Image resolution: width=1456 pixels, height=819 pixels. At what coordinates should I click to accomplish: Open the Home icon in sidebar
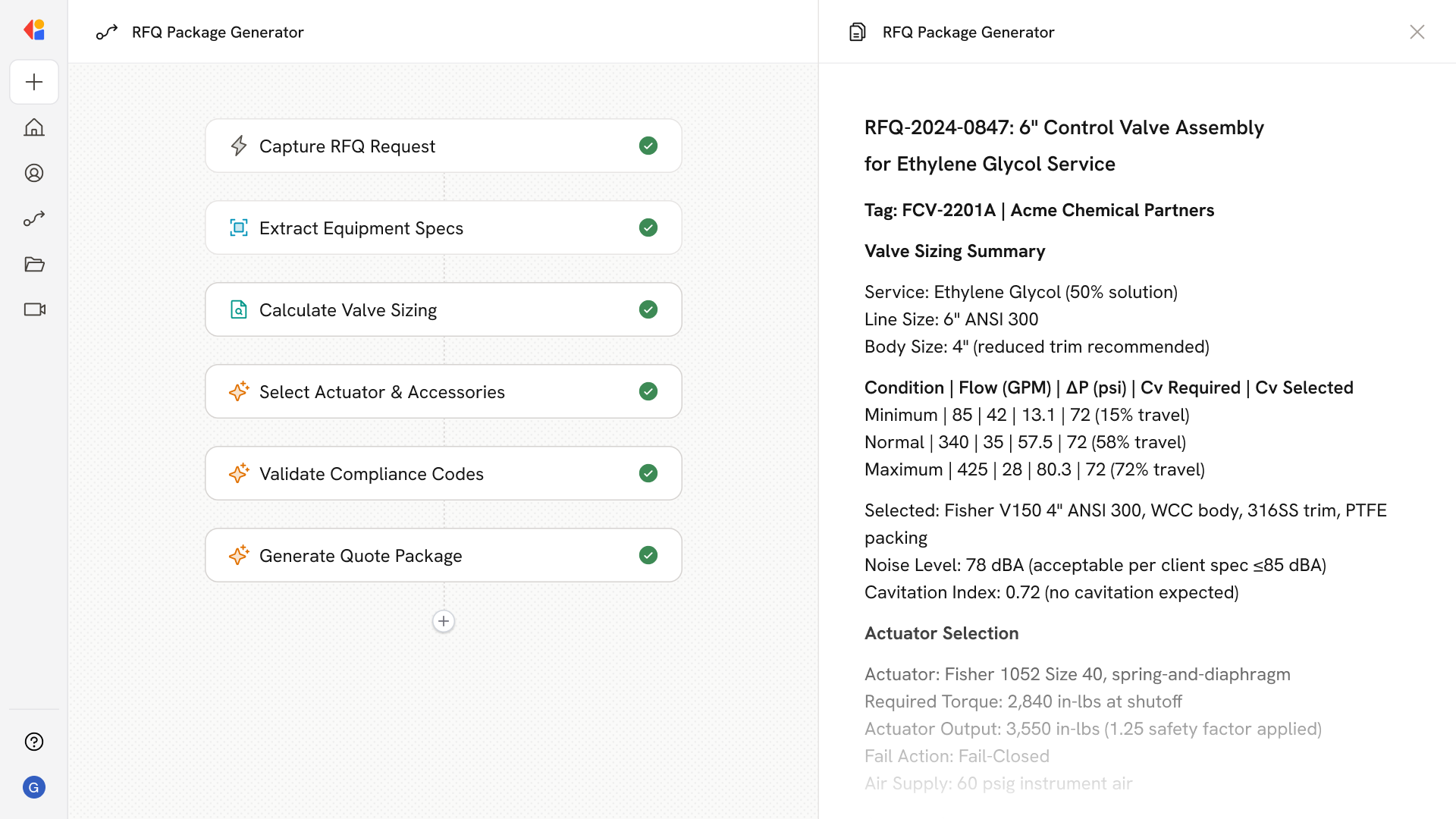tap(34, 127)
